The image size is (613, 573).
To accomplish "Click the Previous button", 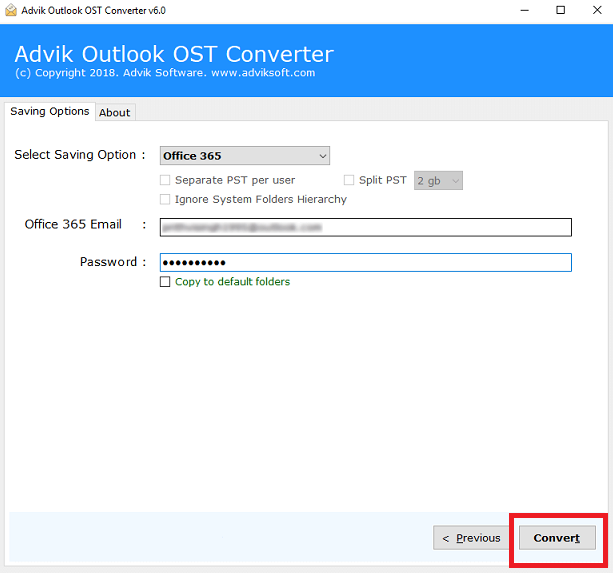I will [x=471, y=538].
